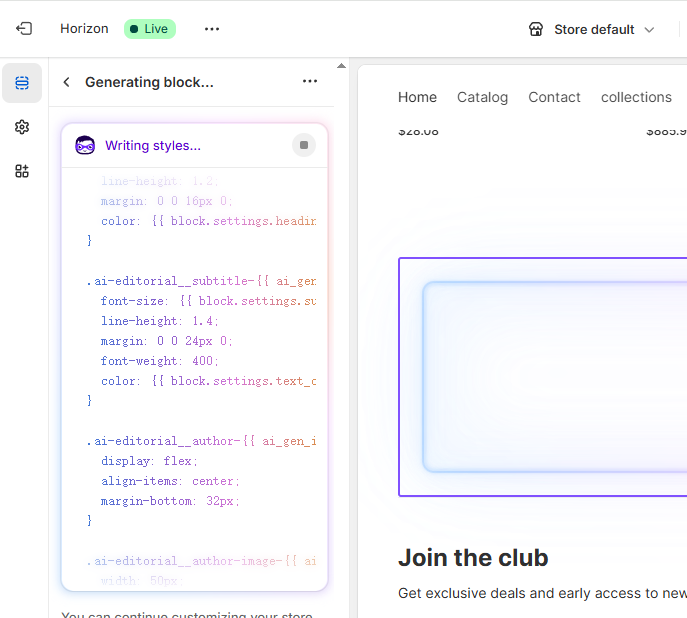Select the Join the club heading
687x618 pixels.
[473, 558]
